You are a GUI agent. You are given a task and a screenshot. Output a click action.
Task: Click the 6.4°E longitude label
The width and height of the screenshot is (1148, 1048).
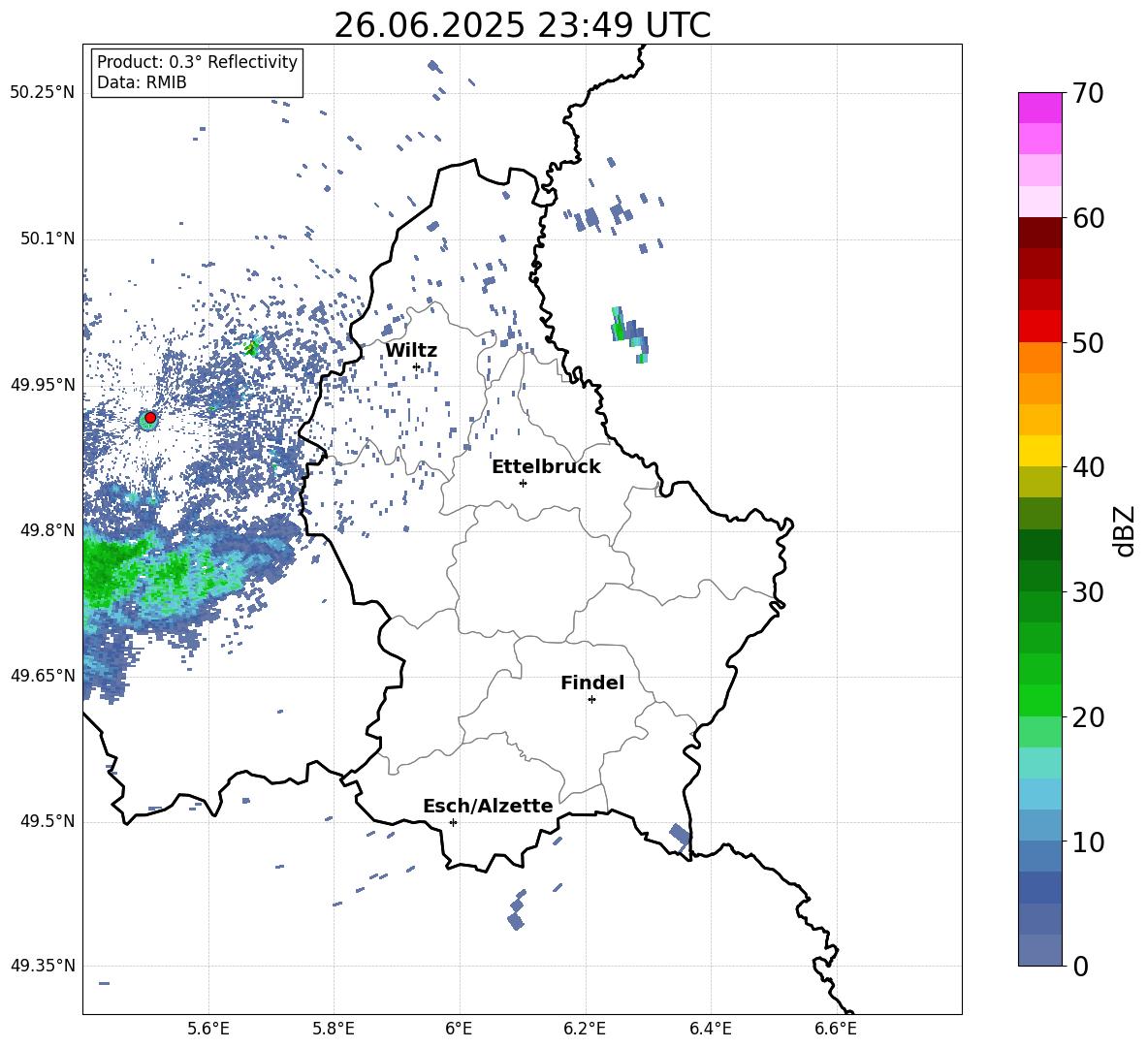pyautogui.click(x=710, y=1029)
